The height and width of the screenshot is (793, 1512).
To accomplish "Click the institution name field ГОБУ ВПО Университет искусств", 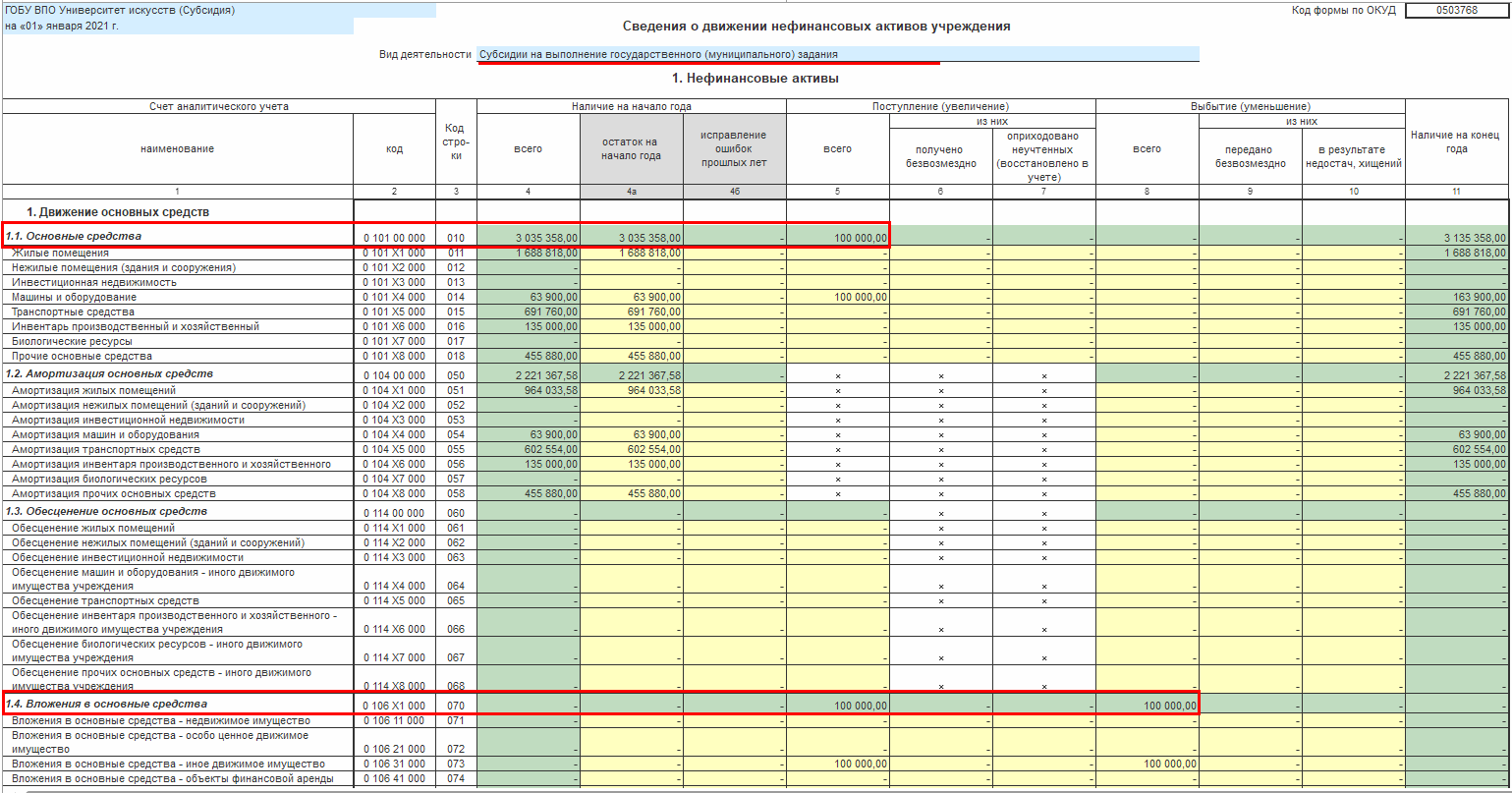I will point(219,11).
